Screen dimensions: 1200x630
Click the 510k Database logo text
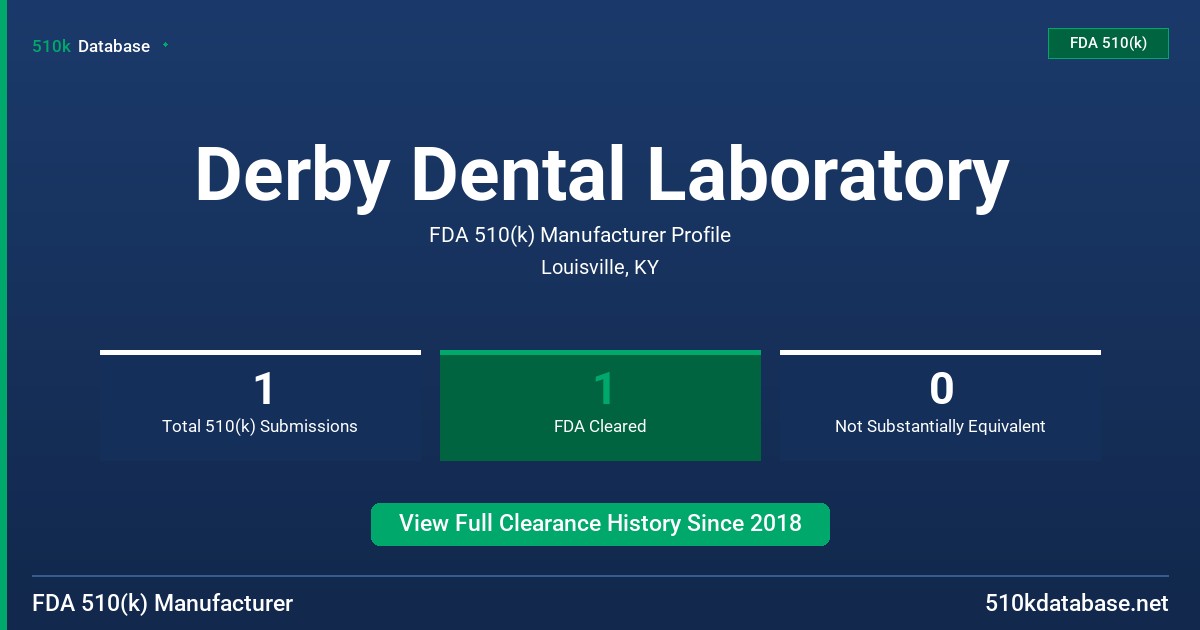91,46
